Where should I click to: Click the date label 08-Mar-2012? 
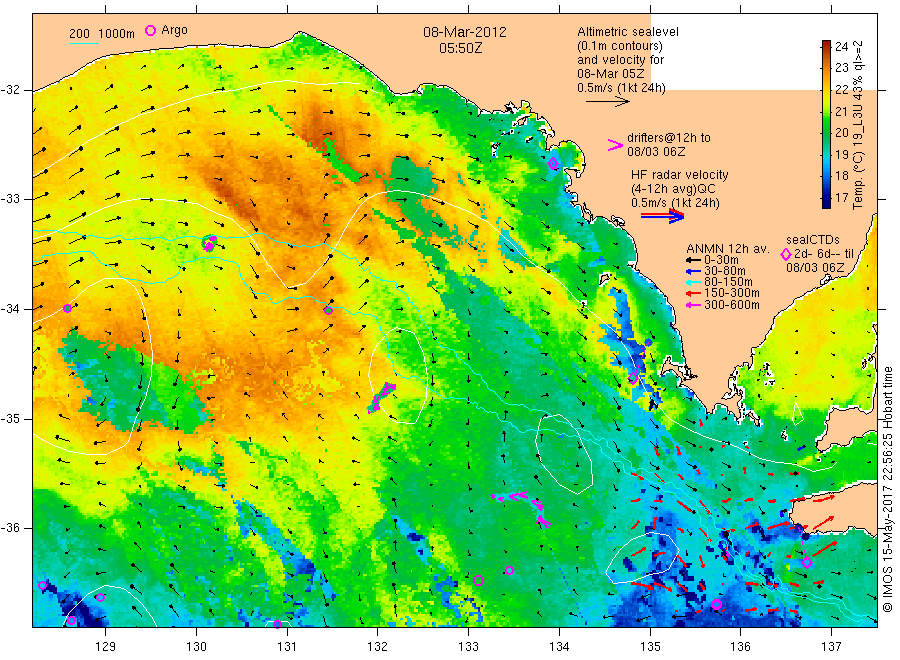pyautogui.click(x=465, y=32)
